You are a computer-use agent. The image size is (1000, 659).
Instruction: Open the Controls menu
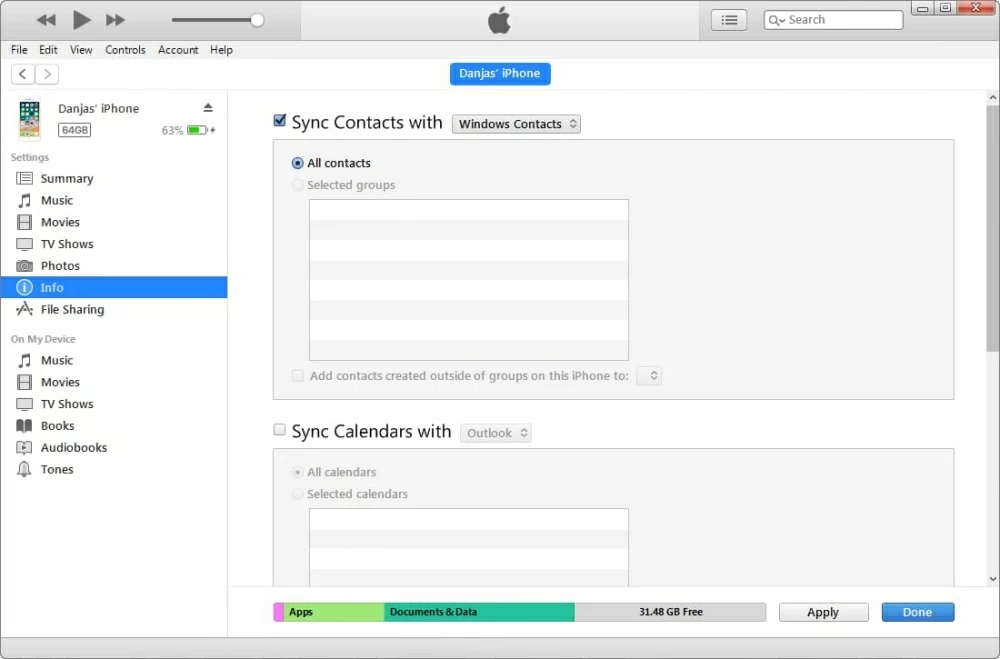click(125, 50)
